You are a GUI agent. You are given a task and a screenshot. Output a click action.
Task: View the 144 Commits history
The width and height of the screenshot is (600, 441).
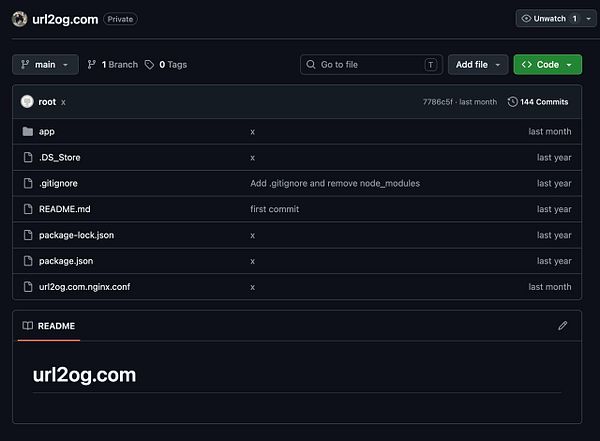pos(538,102)
